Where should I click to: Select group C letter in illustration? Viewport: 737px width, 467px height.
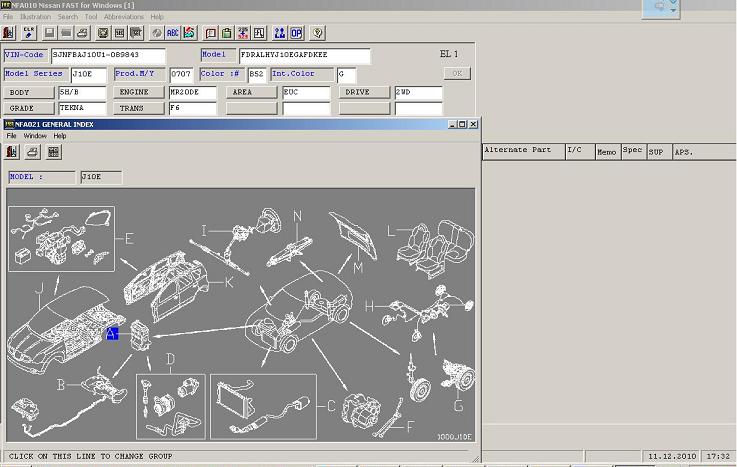coord(331,406)
